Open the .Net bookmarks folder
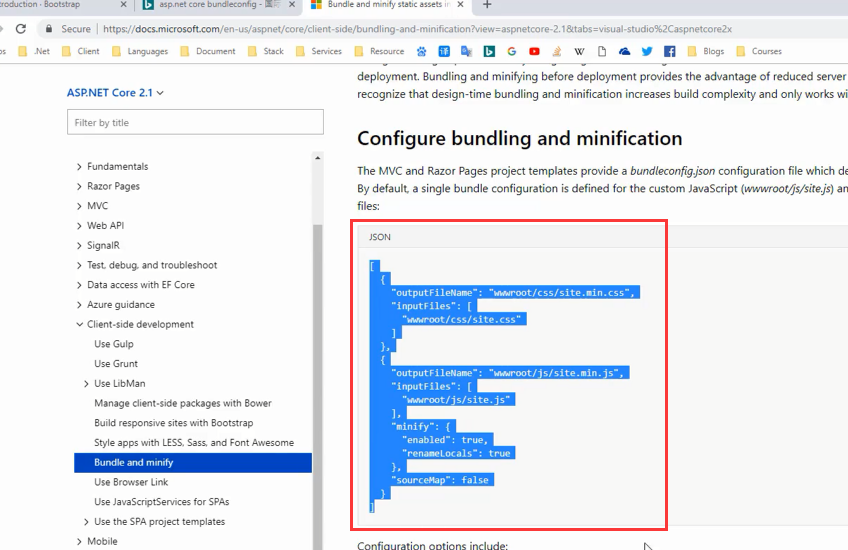The height and width of the screenshot is (550, 848). point(34,51)
